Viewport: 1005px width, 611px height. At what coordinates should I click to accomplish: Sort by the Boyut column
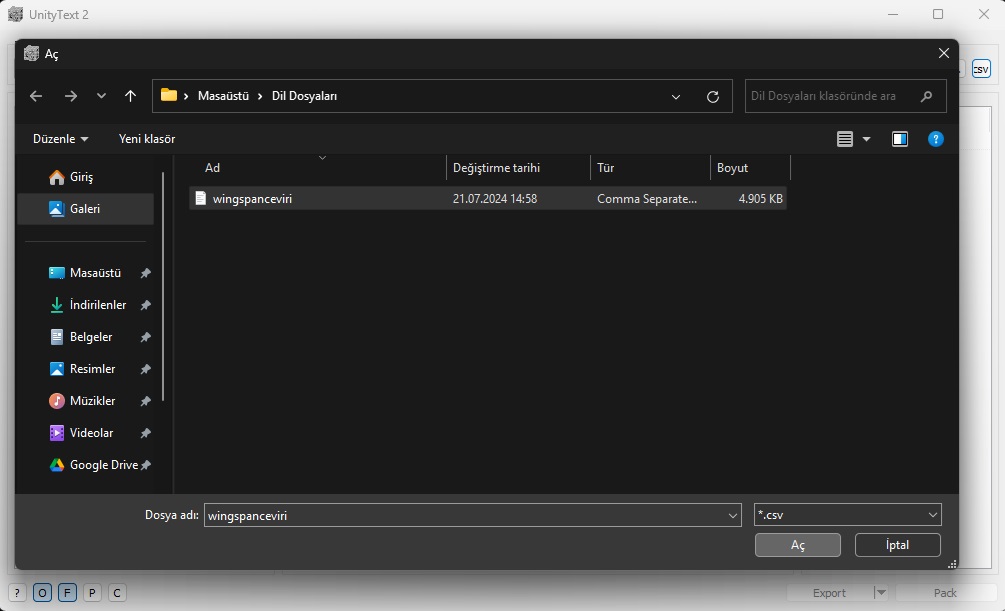(x=750, y=168)
